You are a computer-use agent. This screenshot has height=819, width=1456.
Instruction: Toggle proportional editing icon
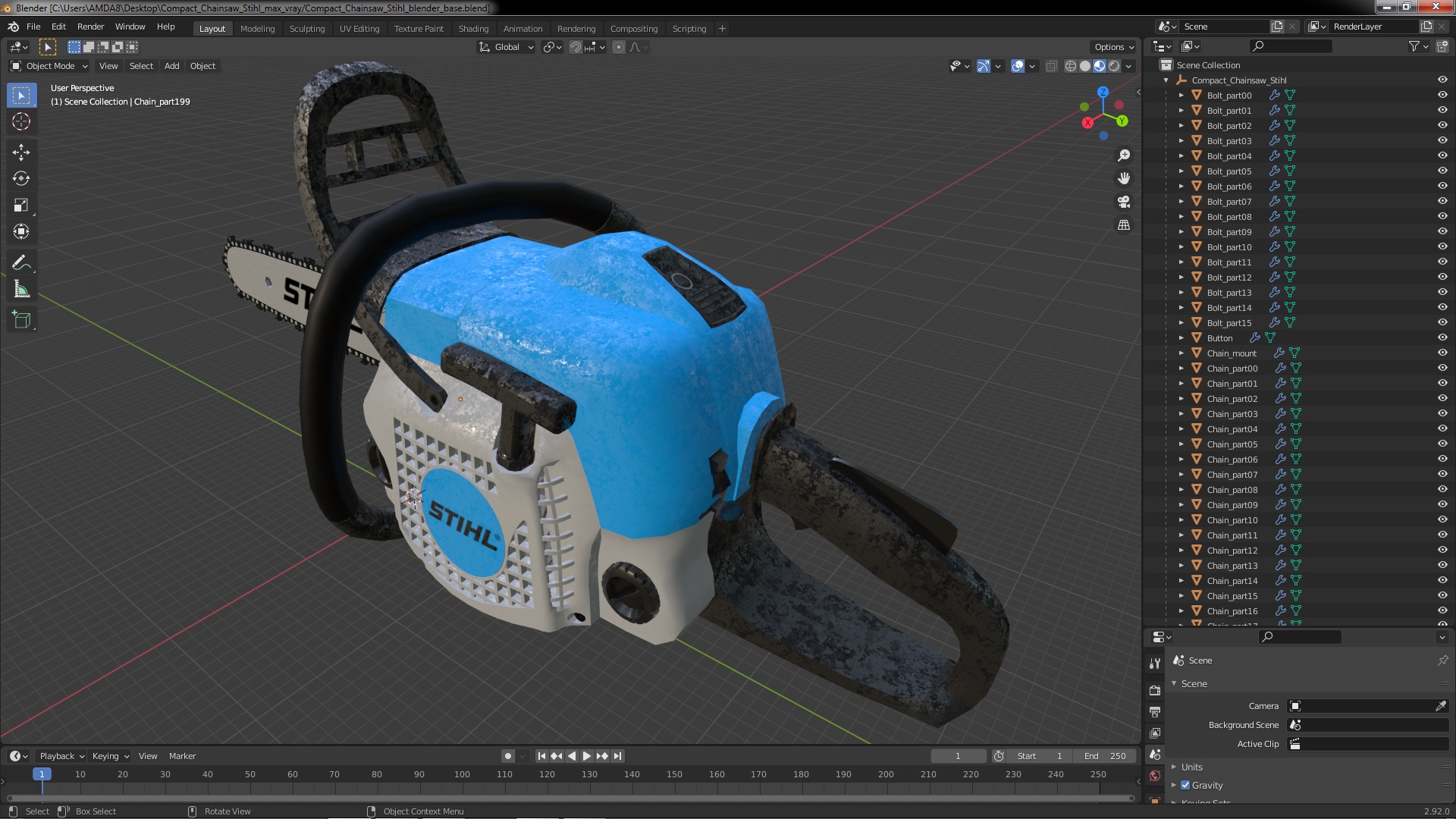point(619,47)
